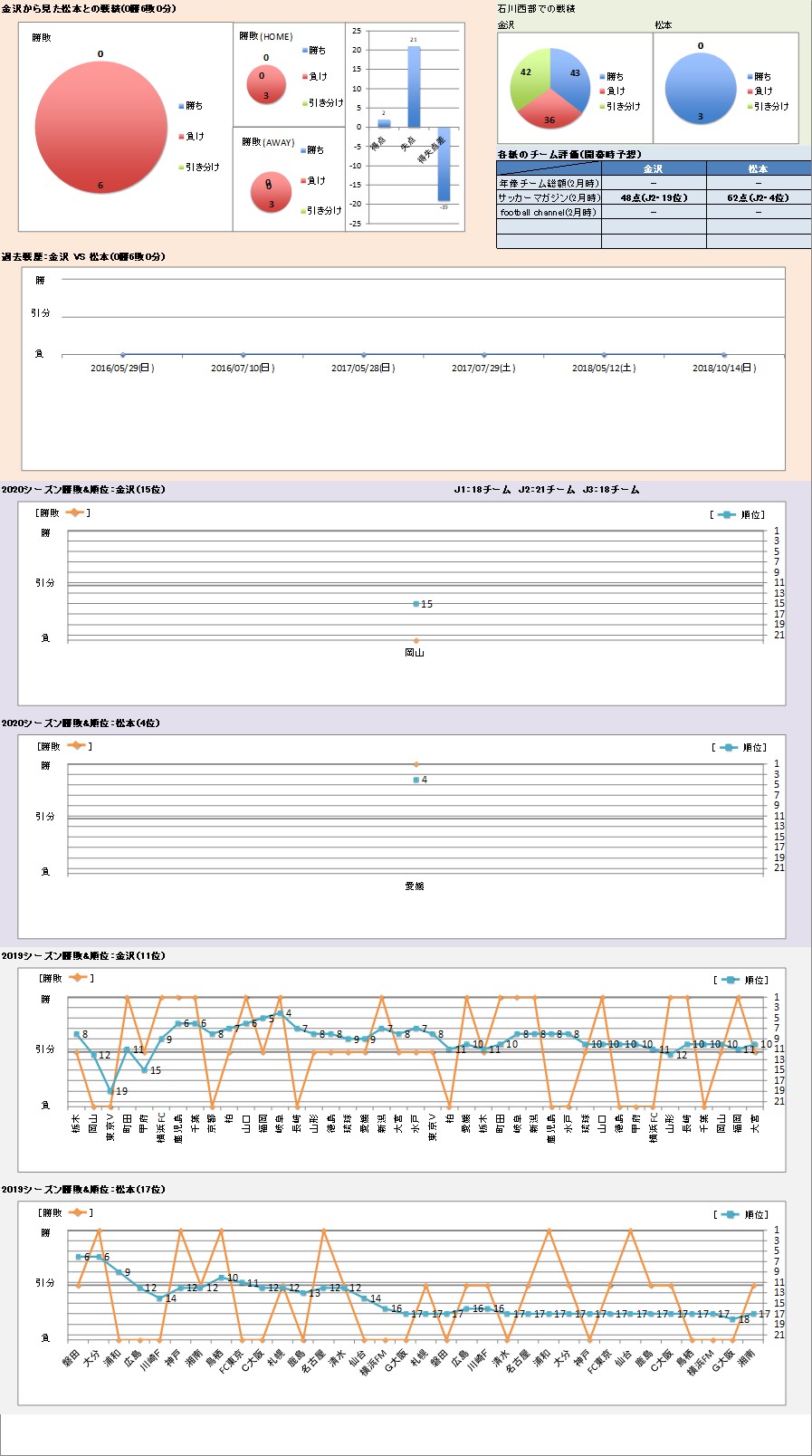Click the red slice labeled 36 in the 金沢 pie
Viewport: 812px width, 1456px height.
pos(549,111)
